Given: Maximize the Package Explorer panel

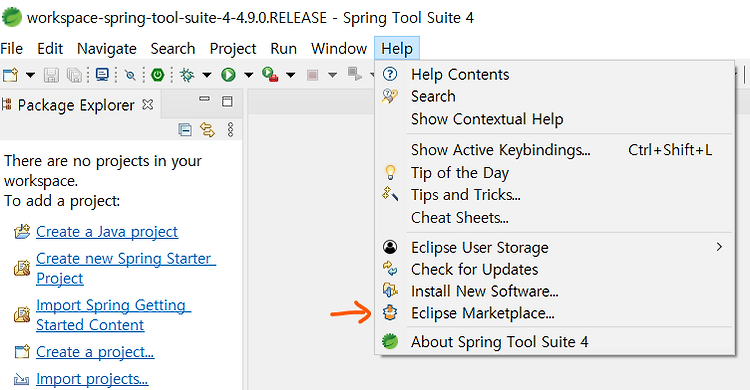Looking at the screenshot, I should 227,101.
